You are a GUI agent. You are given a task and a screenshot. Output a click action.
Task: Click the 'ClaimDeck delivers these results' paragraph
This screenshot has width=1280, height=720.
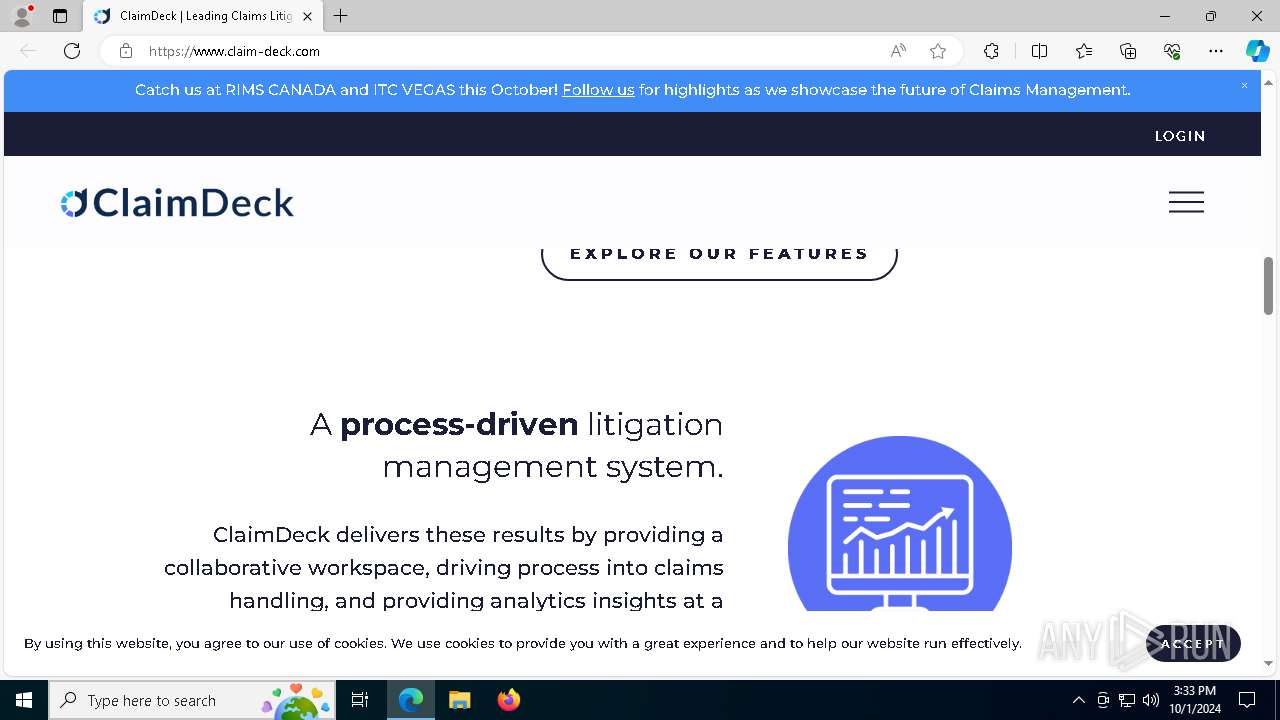coord(444,567)
